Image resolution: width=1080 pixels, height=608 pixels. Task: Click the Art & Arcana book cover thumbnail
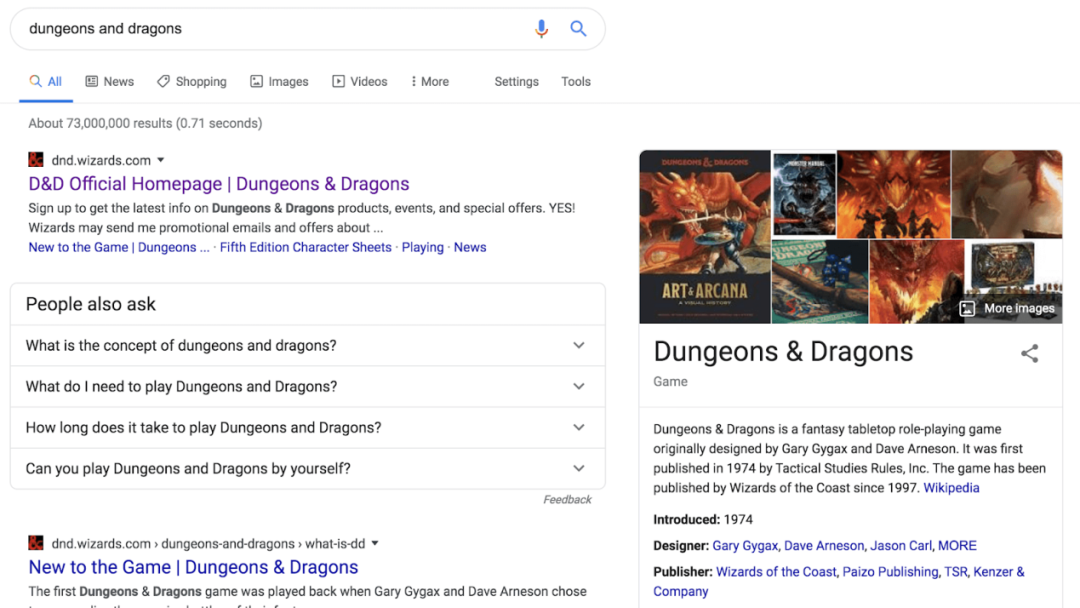(x=704, y=237)
